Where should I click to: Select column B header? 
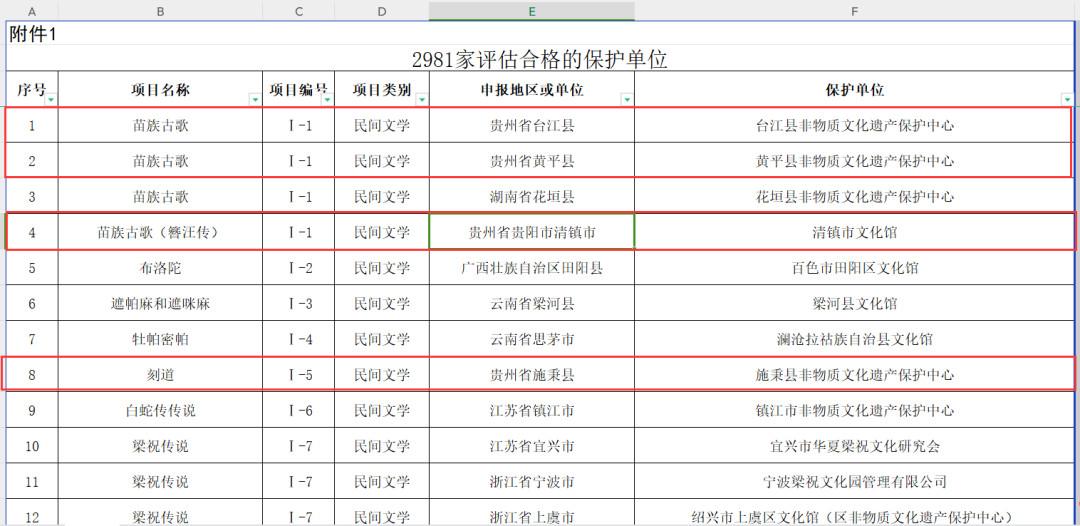pyautogui.click(x=160, y=11)
